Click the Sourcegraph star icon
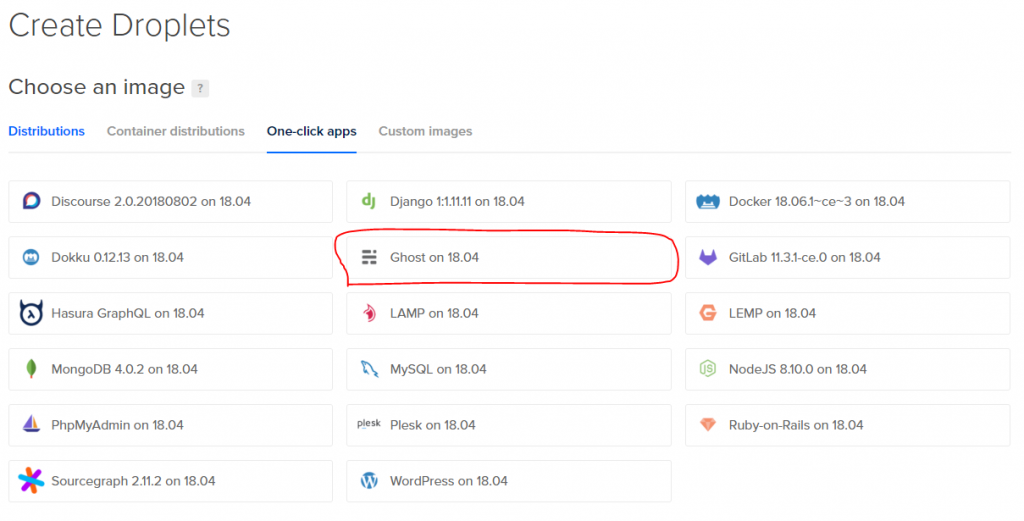 coord(31,481)
